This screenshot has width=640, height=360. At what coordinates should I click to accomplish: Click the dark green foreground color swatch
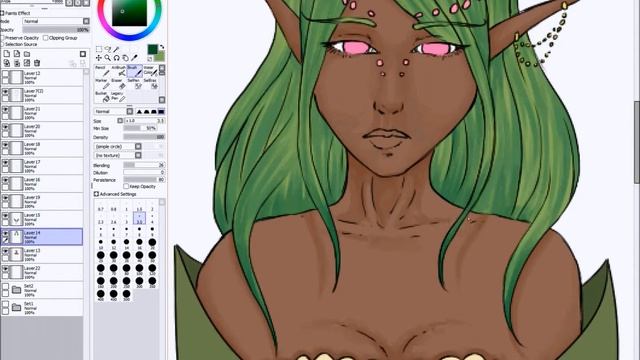pyautogui.click(x=153, y=49)
